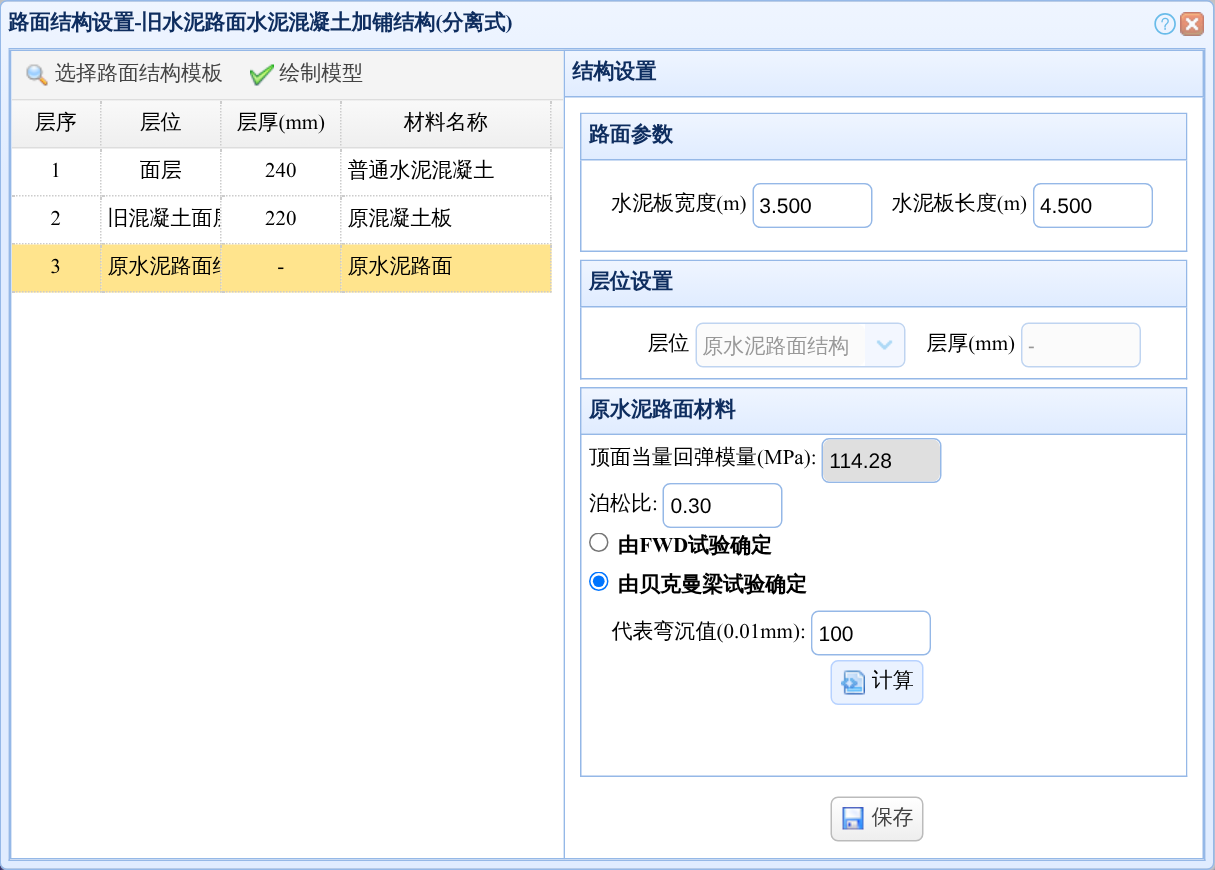This screenshot has width=1215, height=870.
Task: Click the 原水泥路面 material cell in row 3
Action: click(446, 267)
